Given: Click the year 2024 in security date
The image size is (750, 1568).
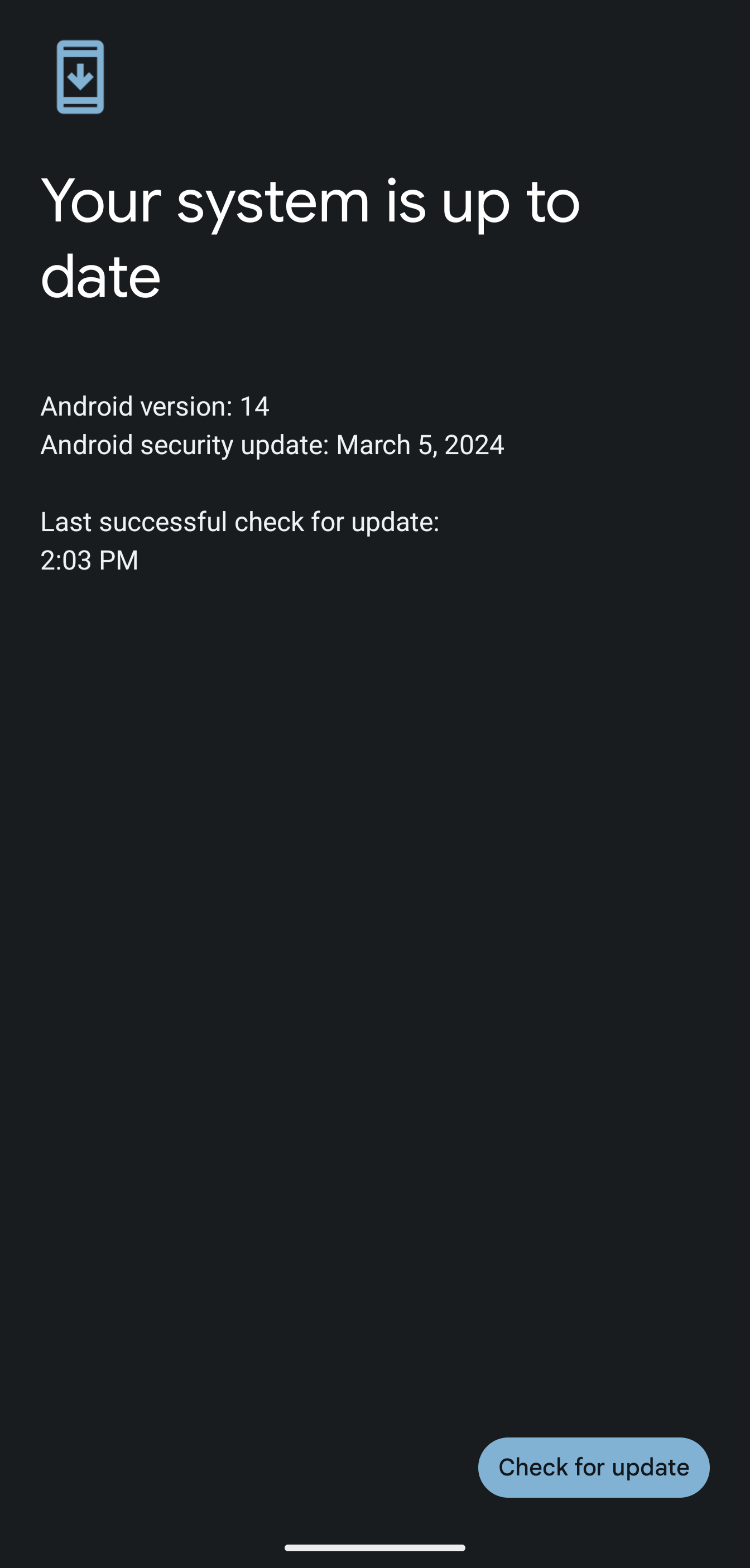Looking at the screenshot, I should tap(474, 445).
